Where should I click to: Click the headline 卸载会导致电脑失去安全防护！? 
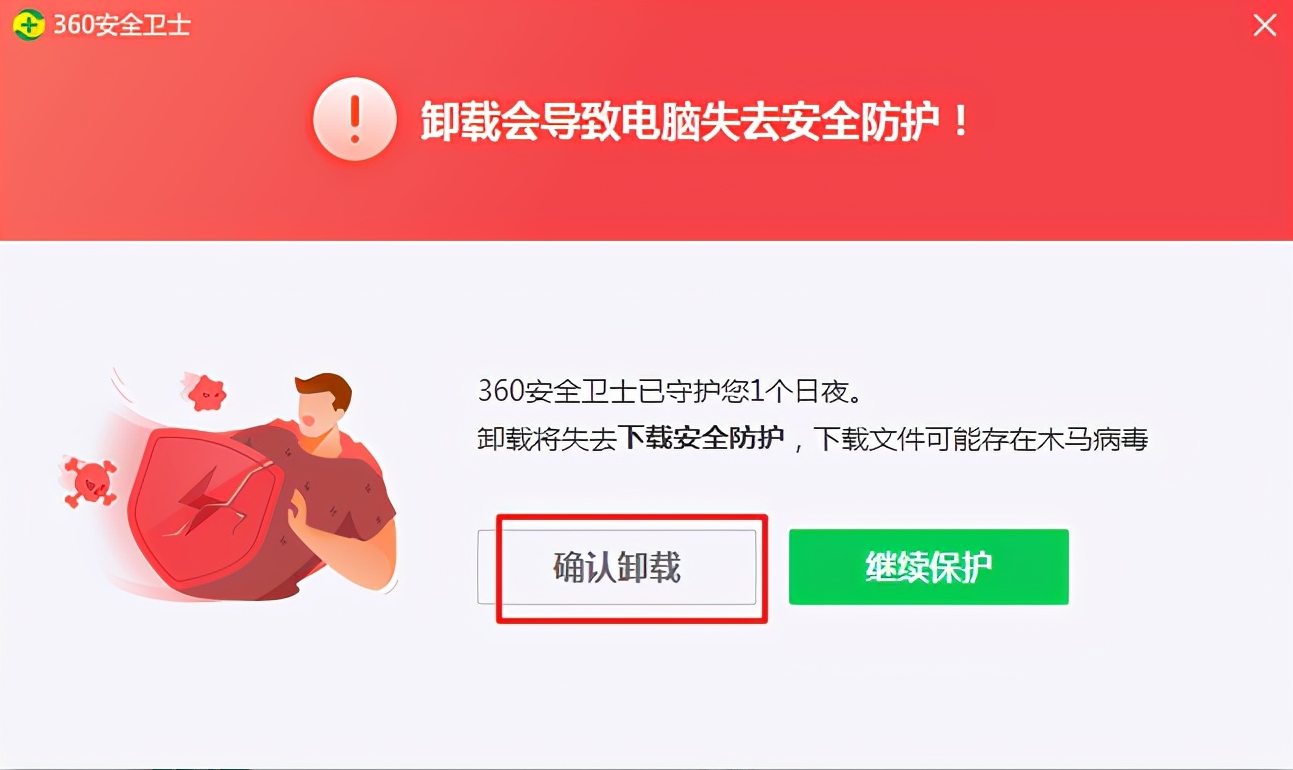pyautogui.click(x=695, y=121)
